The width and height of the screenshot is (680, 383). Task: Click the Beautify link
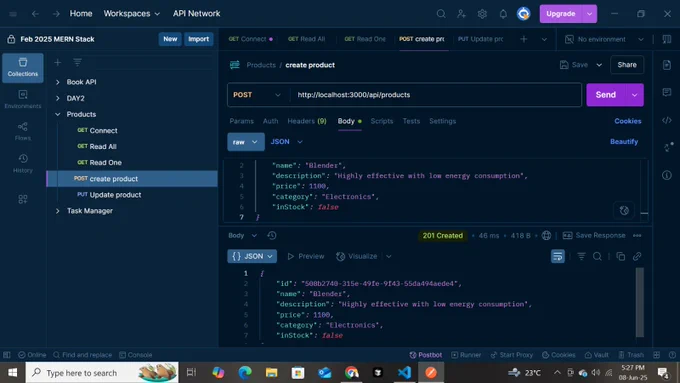coord(624,142)
